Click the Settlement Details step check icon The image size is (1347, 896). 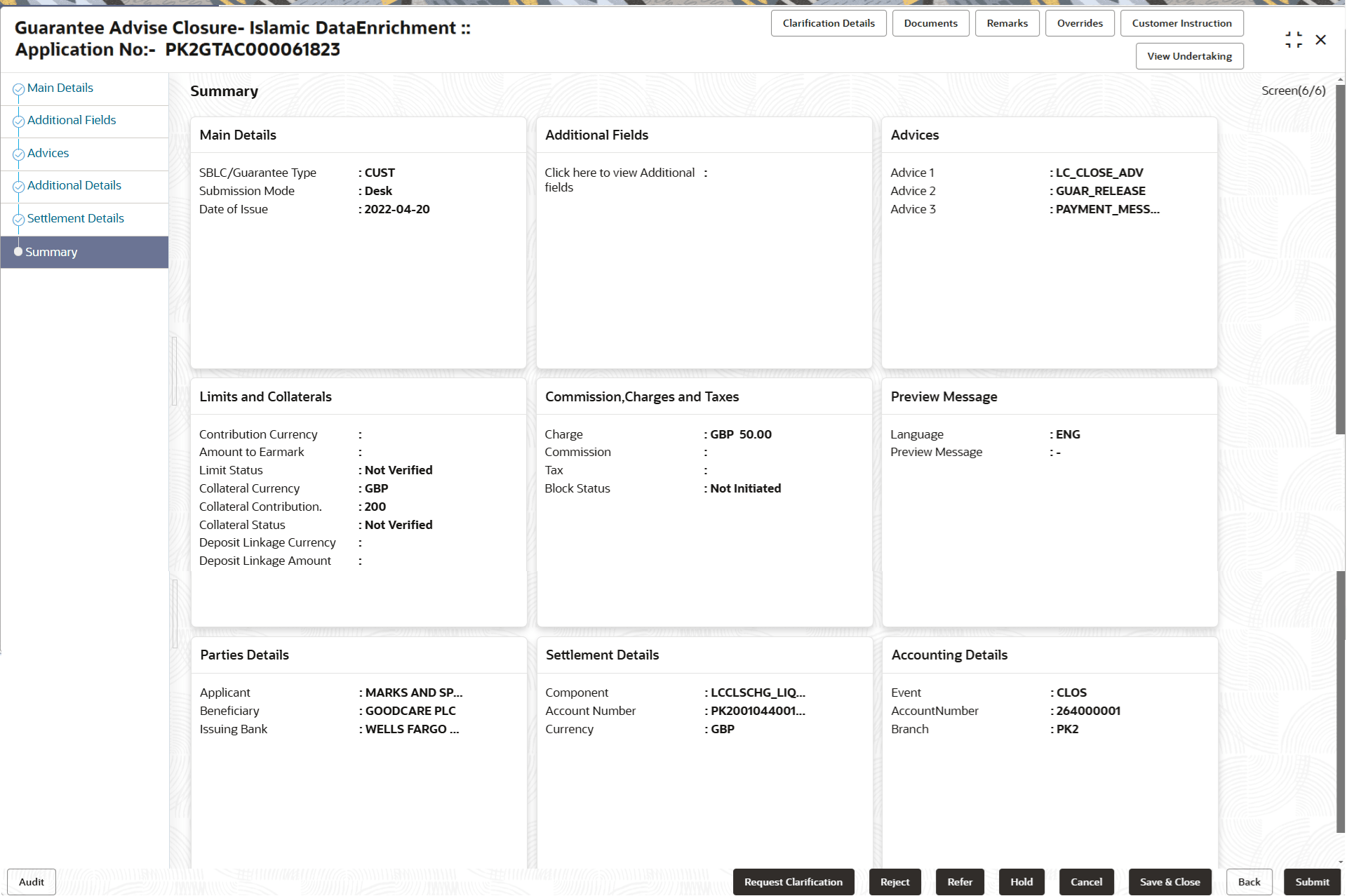(19, 220)
